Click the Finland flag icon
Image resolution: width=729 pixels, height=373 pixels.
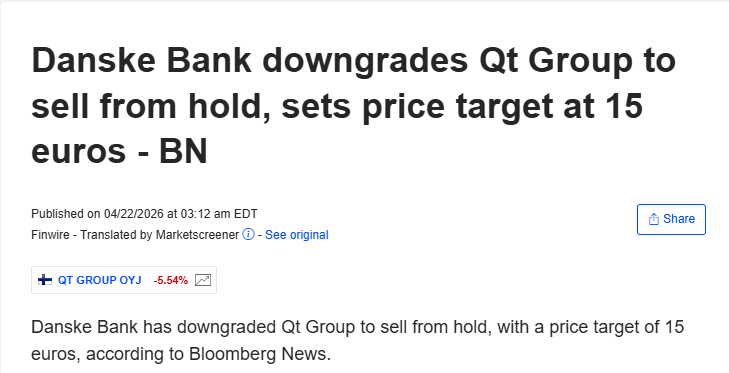click(x=45, y=280)
